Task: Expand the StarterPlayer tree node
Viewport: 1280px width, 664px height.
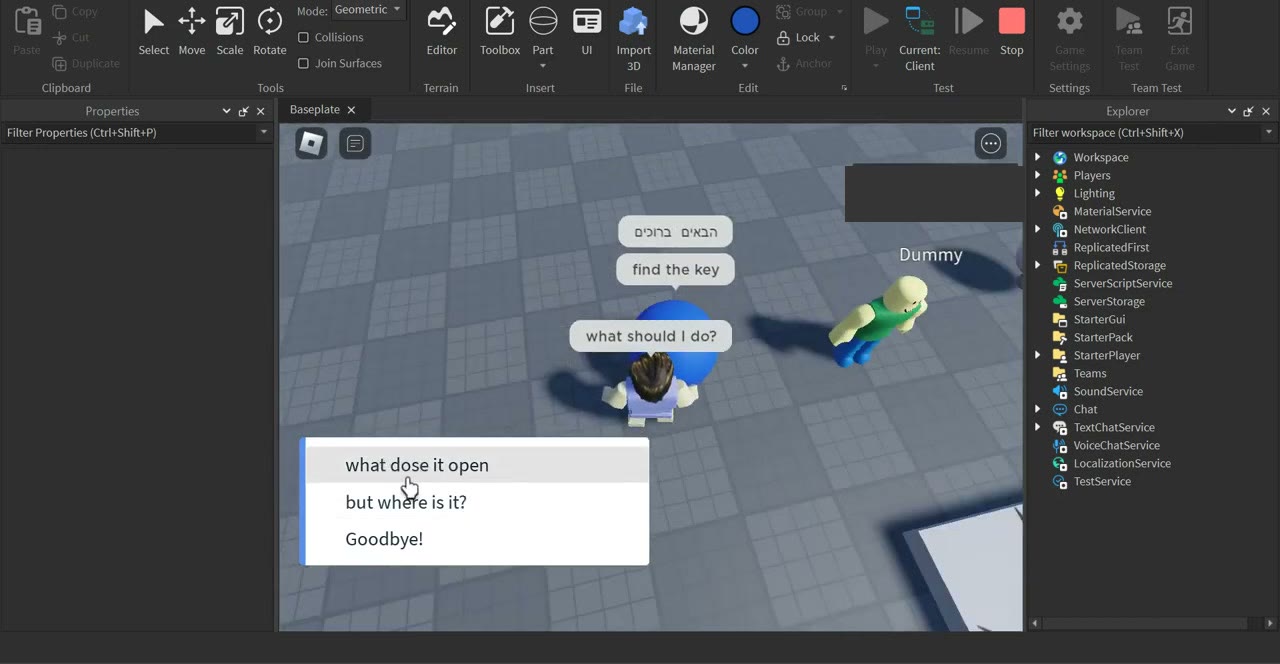Action: tap(1037, 355)
